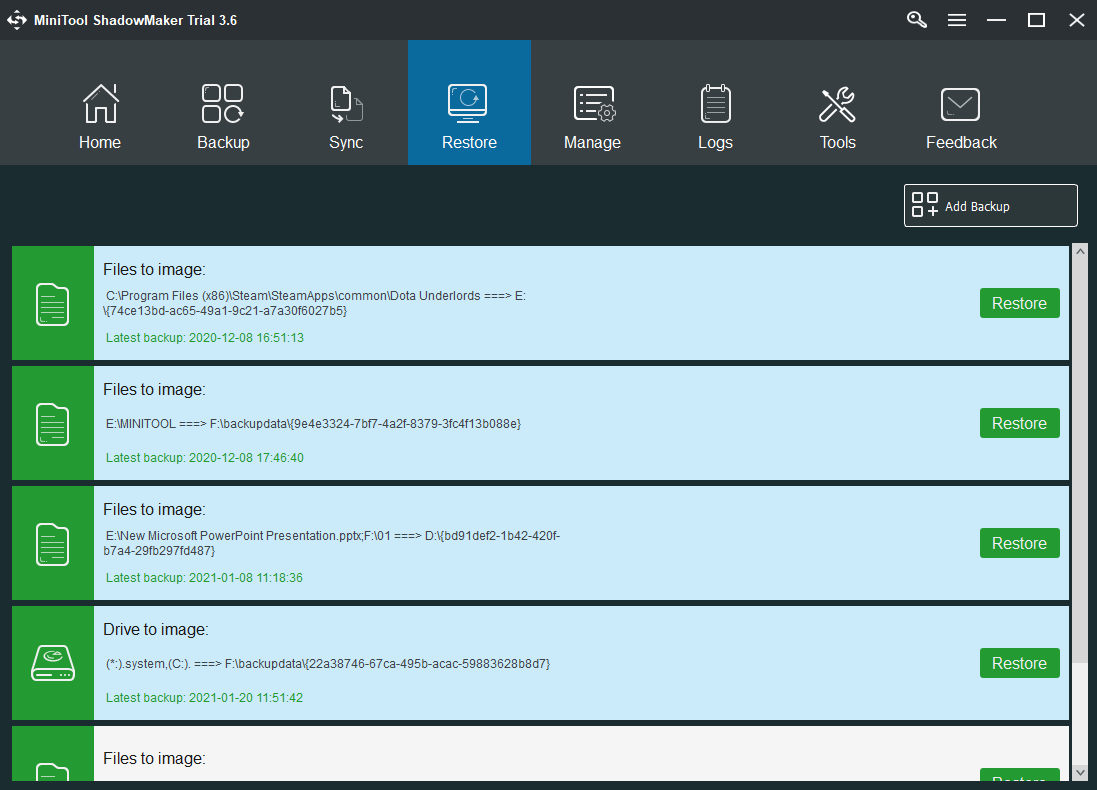The image size is (1097, 790).
Task: Open the Logs clipboard icon
Action: click(x=716, y=104)
